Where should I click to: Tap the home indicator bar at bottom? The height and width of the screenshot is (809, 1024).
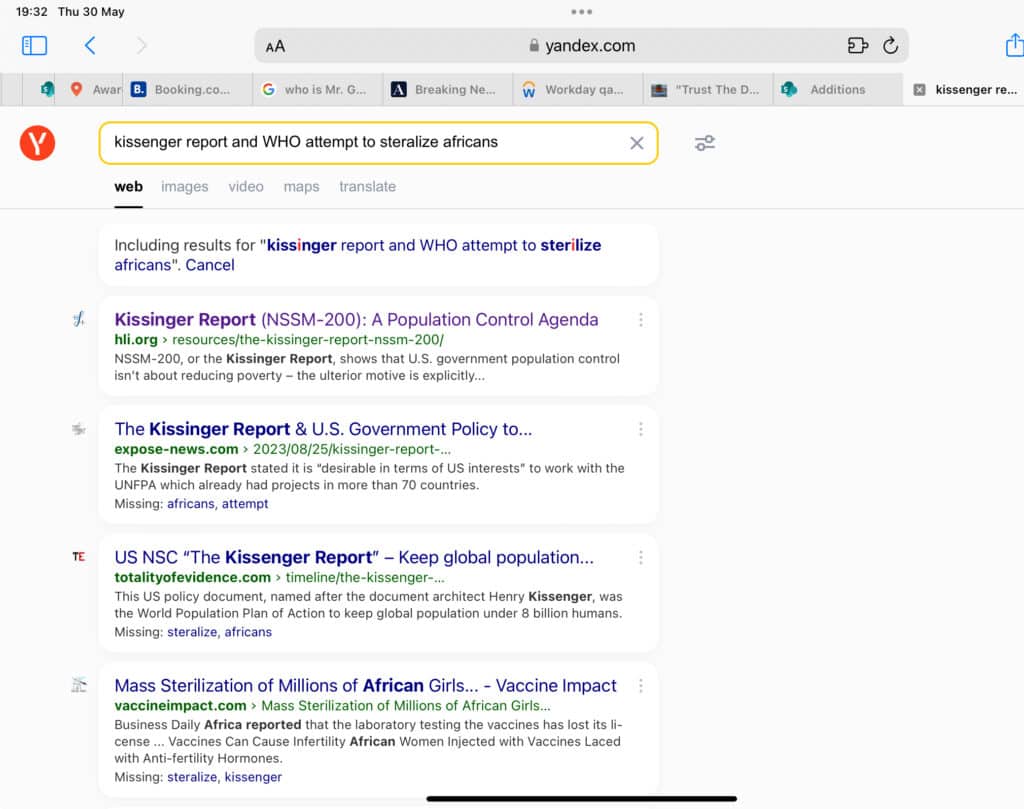(581, 799)
